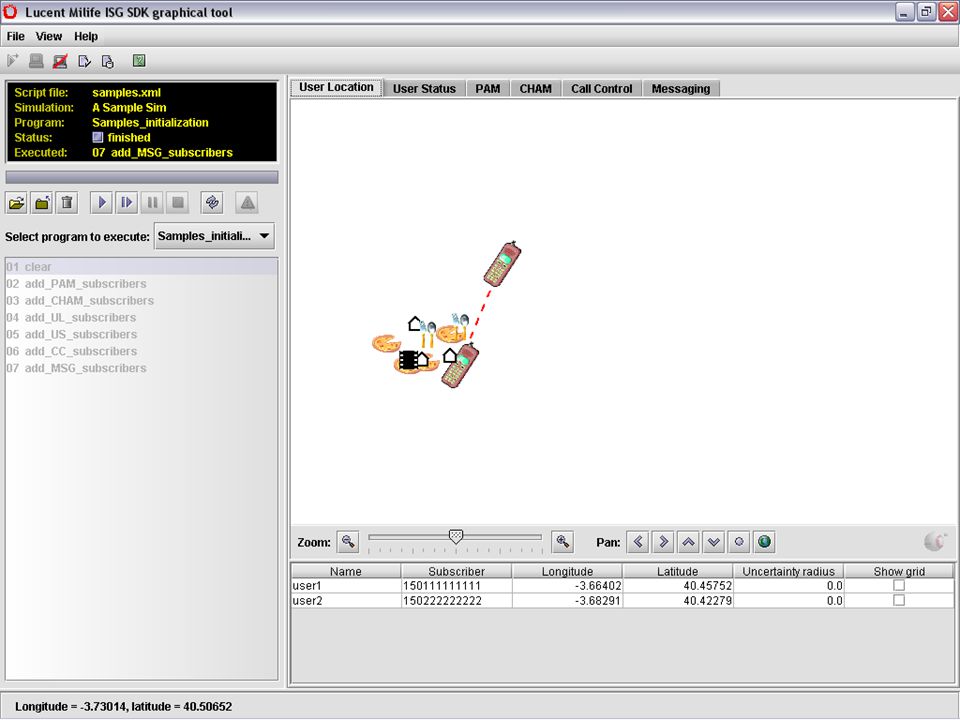Click the zoom slider thumb
This screenshot has width=960, height=720.
coord(456,537)
